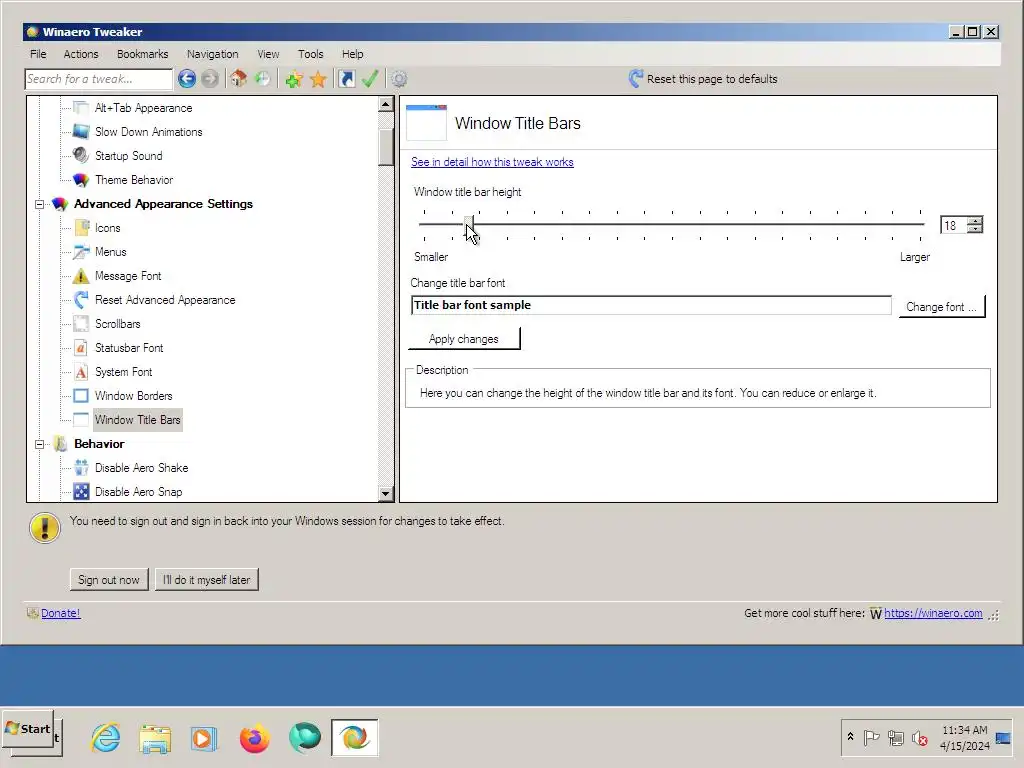1024x768 pixels.
Task: Open the bookmarks star icon
Action: [x=318, y=79]
